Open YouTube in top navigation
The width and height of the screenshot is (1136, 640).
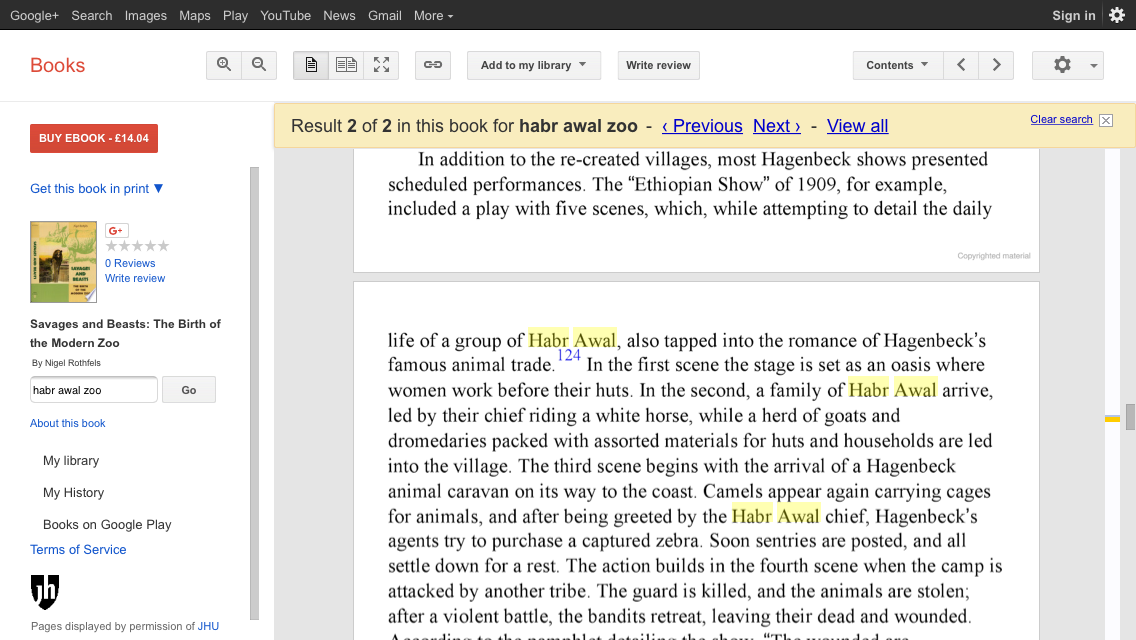click(x=285, y=15)
